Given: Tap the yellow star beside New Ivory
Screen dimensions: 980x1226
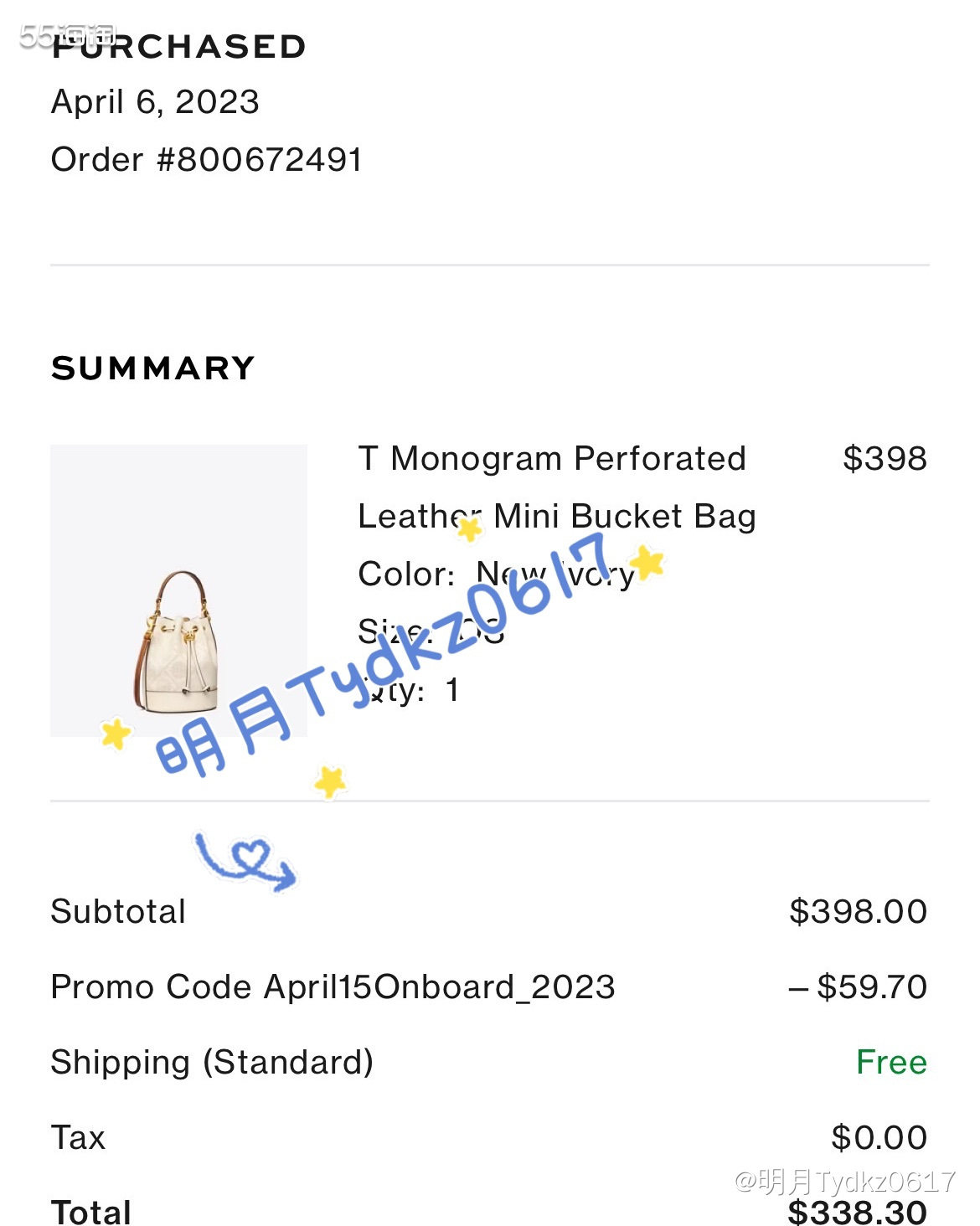Looking at the screenshot, I should point(647,563).
